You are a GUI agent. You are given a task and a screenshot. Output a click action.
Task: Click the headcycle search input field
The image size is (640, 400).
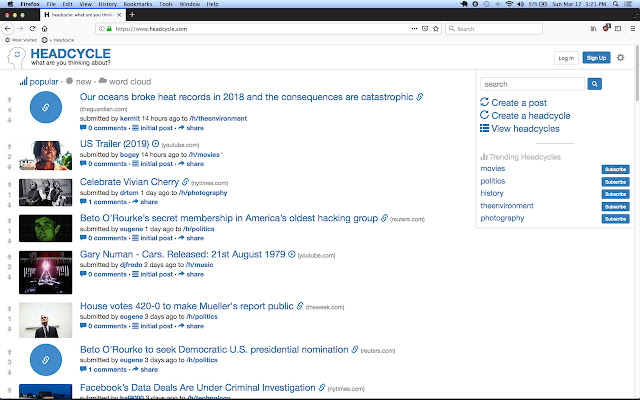coord(532,84)
